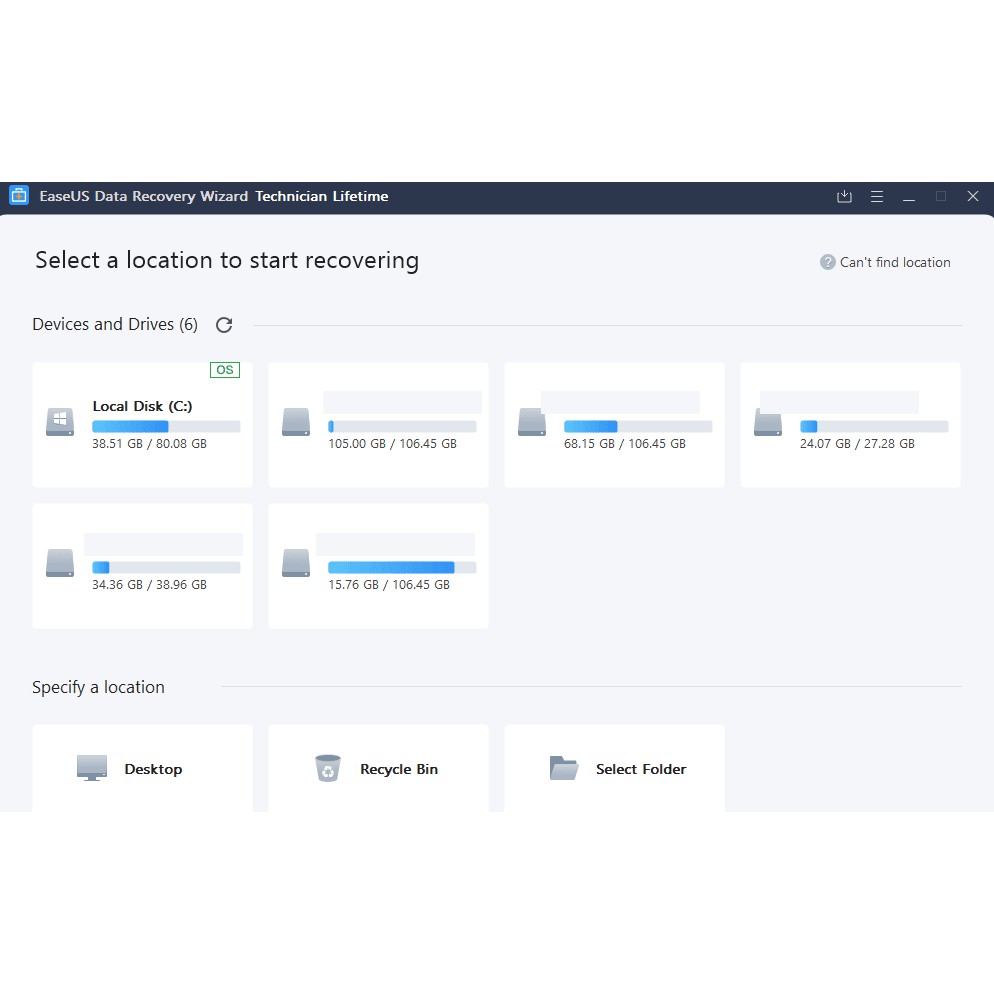Open the hamburger menu in title bar
994x994 pixels.
[x=877, y=197]
